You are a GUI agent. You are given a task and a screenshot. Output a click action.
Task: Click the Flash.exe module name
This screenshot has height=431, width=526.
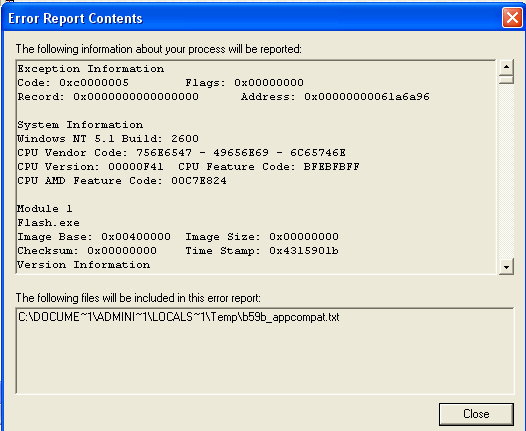[49, 222]
